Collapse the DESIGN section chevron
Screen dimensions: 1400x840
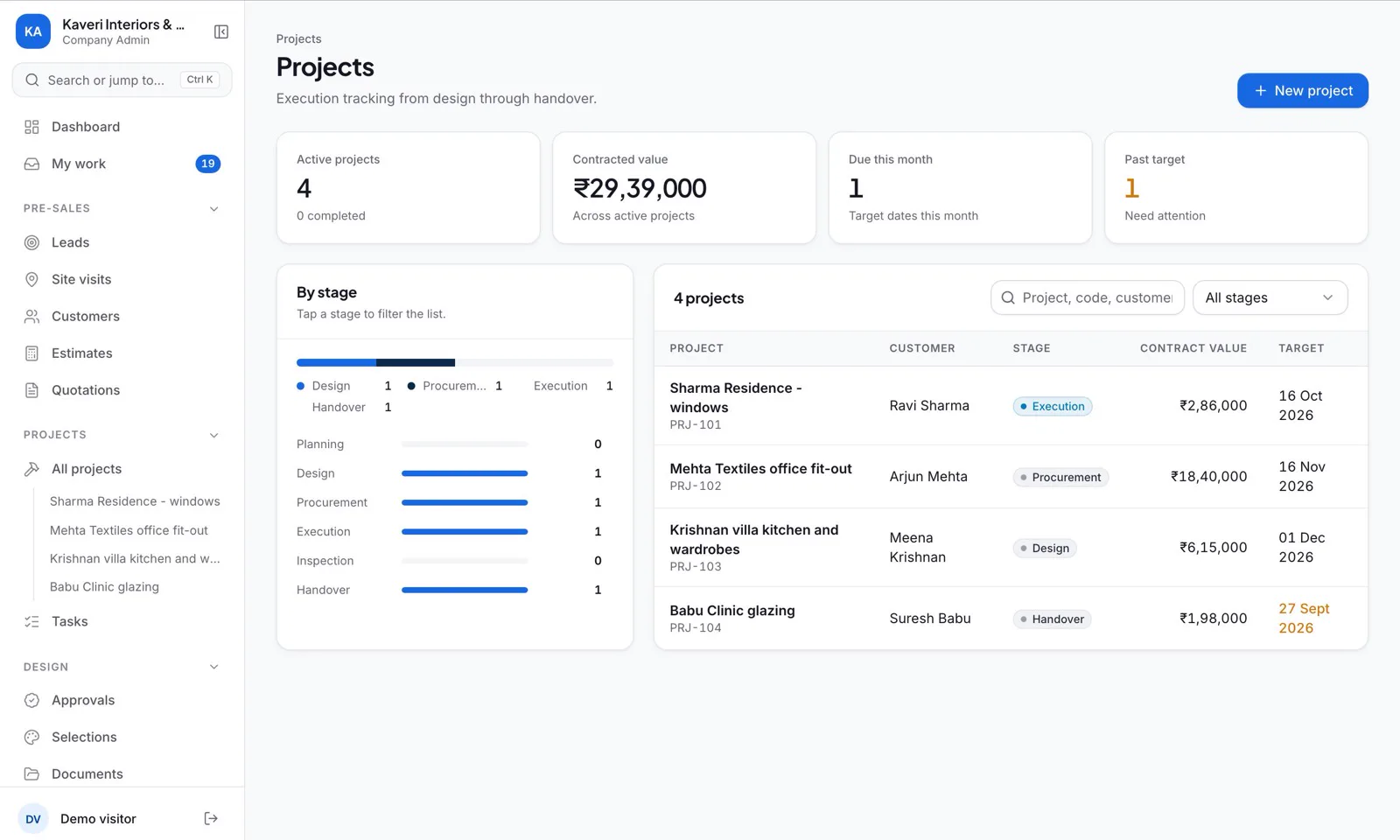coord(213,667)
